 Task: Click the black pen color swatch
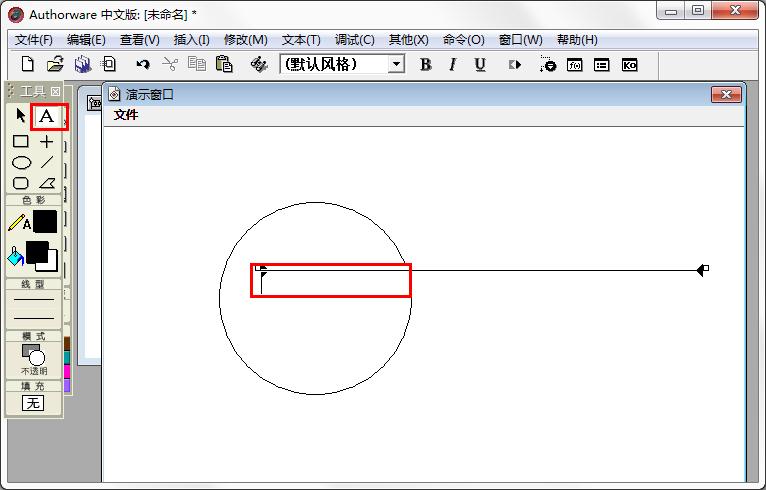tap(45, 222)
